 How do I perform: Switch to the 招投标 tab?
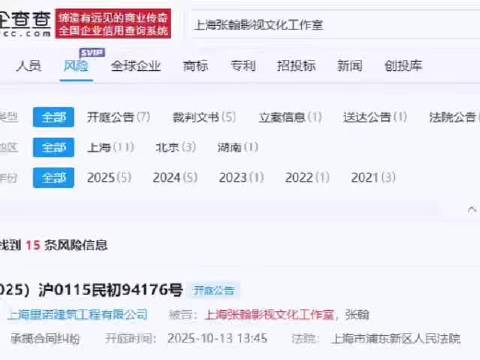point(296,66)
